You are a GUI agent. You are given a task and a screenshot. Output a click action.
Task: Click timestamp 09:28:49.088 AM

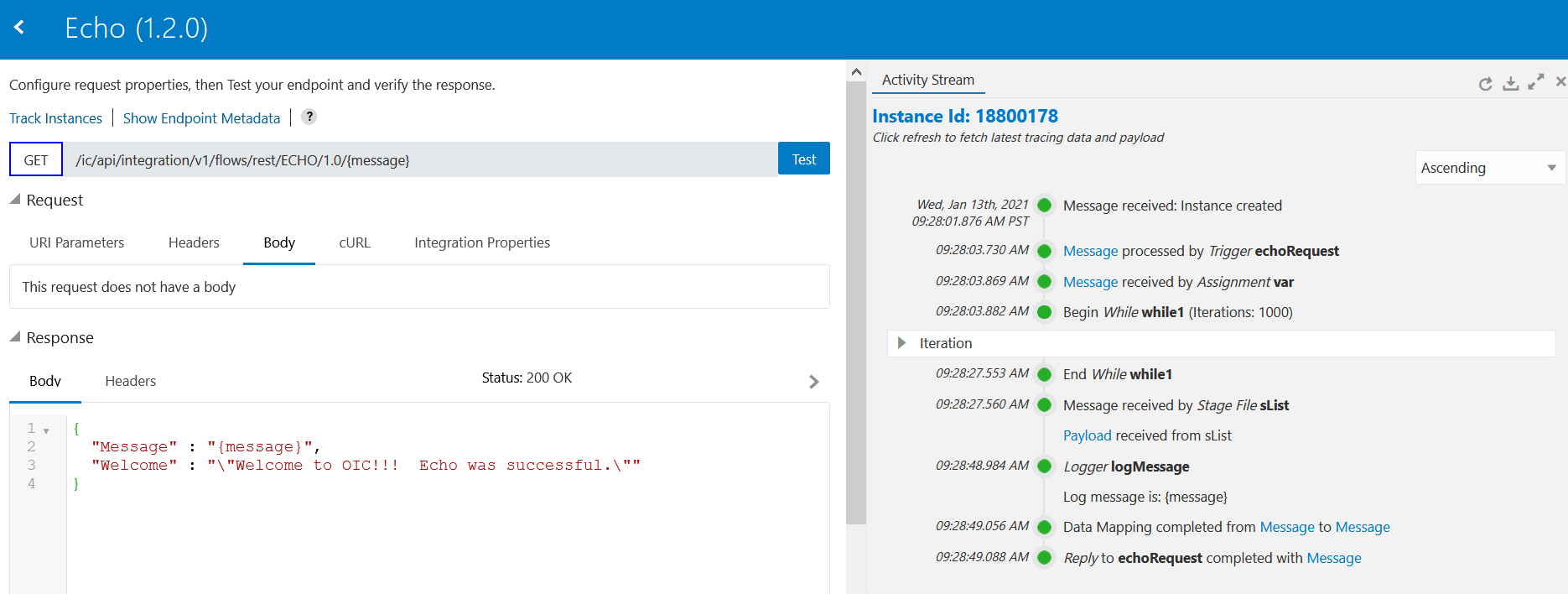982,556
